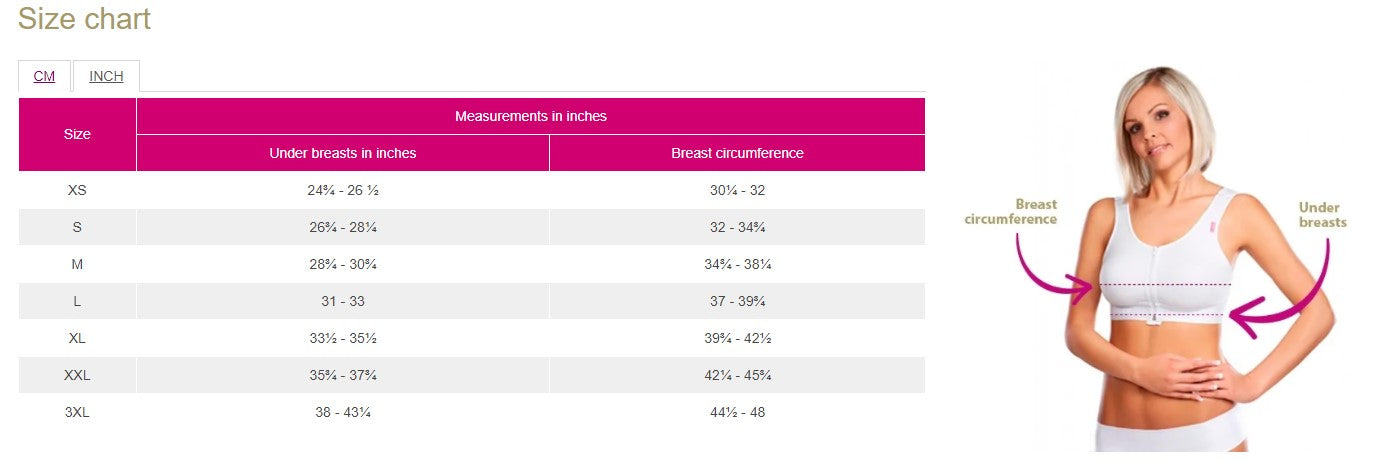Select the M size row label
Screen dimensions: 1375x461
pos(77,264)
